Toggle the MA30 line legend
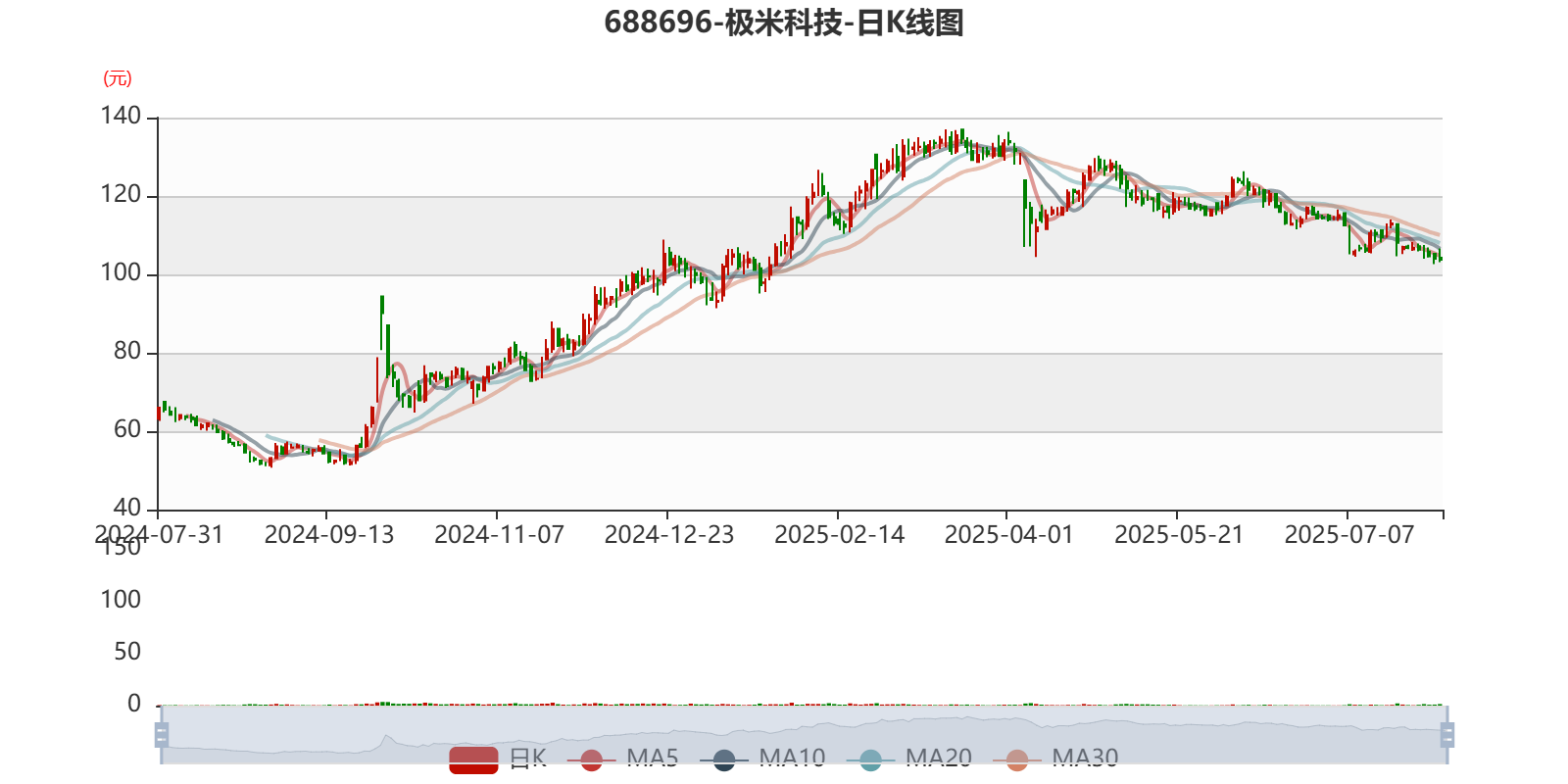 coord(1055,759)
